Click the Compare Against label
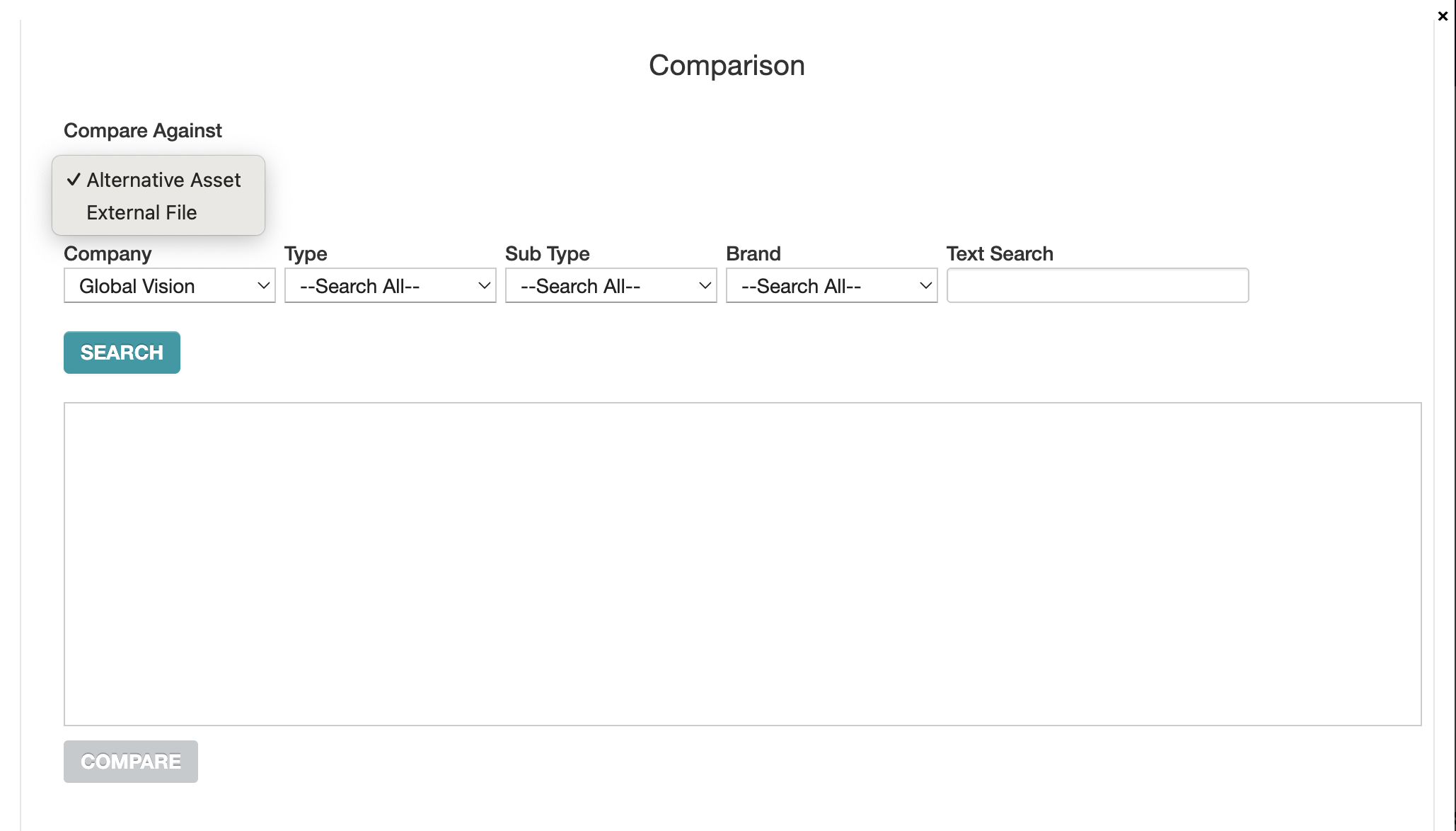This screenshot has height=831, width=1456. pos(143,130)
